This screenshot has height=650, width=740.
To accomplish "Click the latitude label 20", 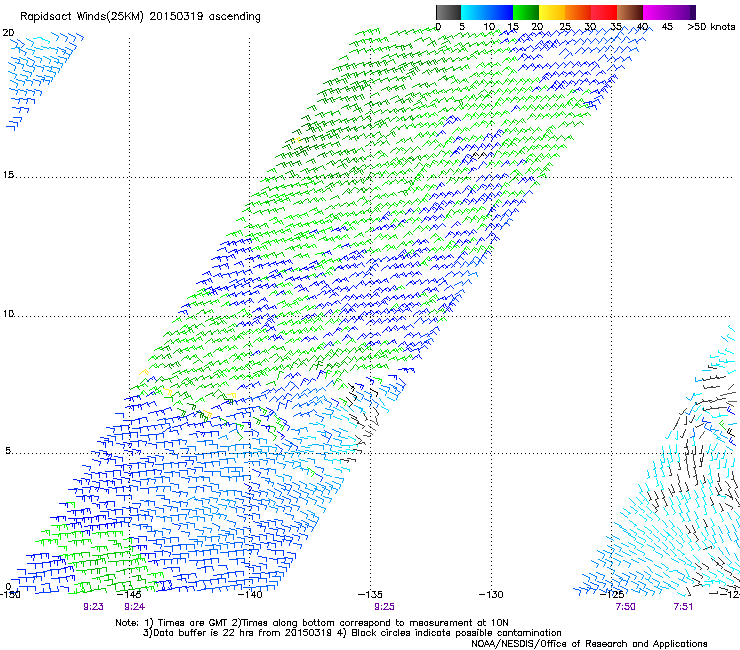I will coord(8,33).
